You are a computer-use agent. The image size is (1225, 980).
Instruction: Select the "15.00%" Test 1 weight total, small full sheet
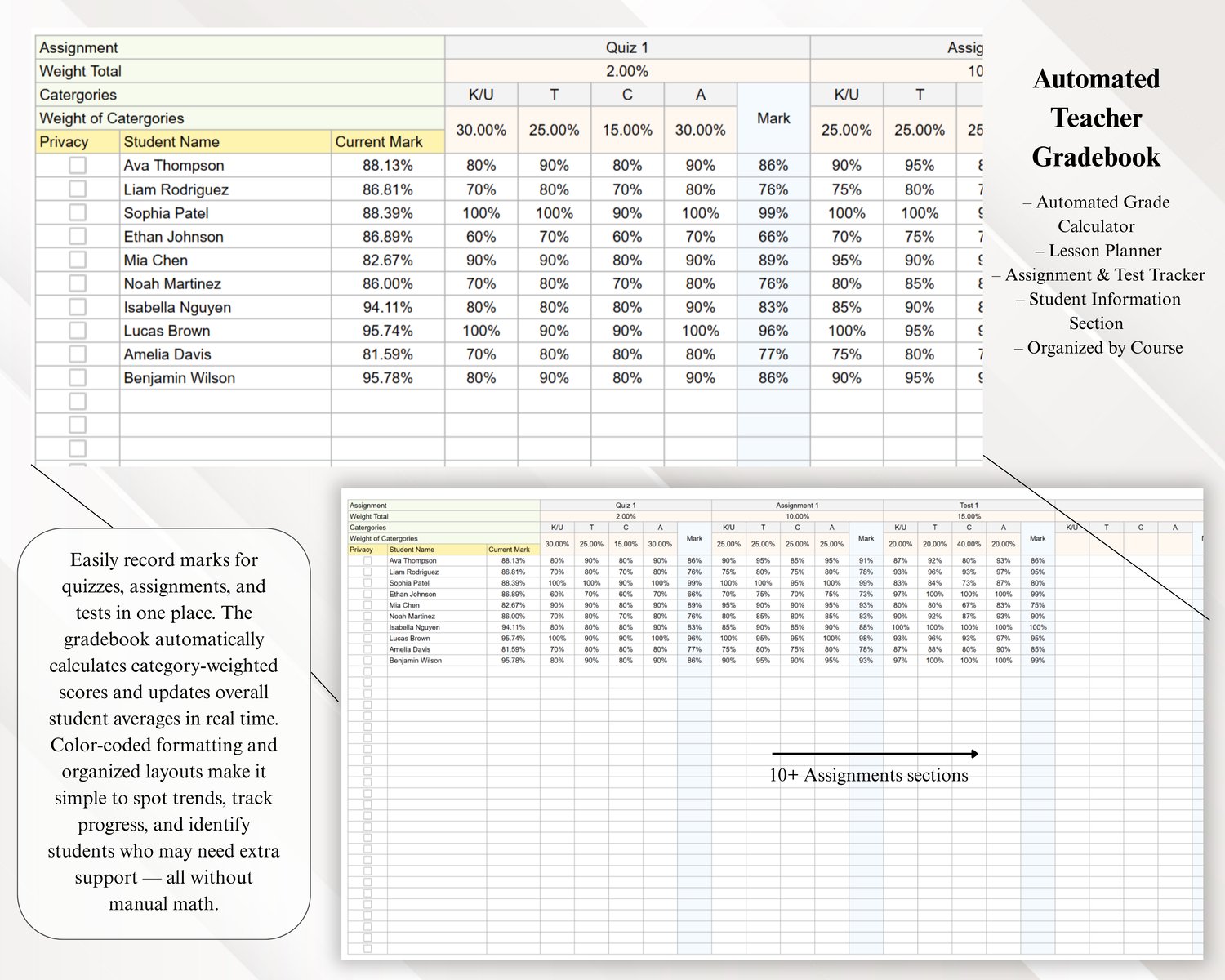(x=969, y=516)
